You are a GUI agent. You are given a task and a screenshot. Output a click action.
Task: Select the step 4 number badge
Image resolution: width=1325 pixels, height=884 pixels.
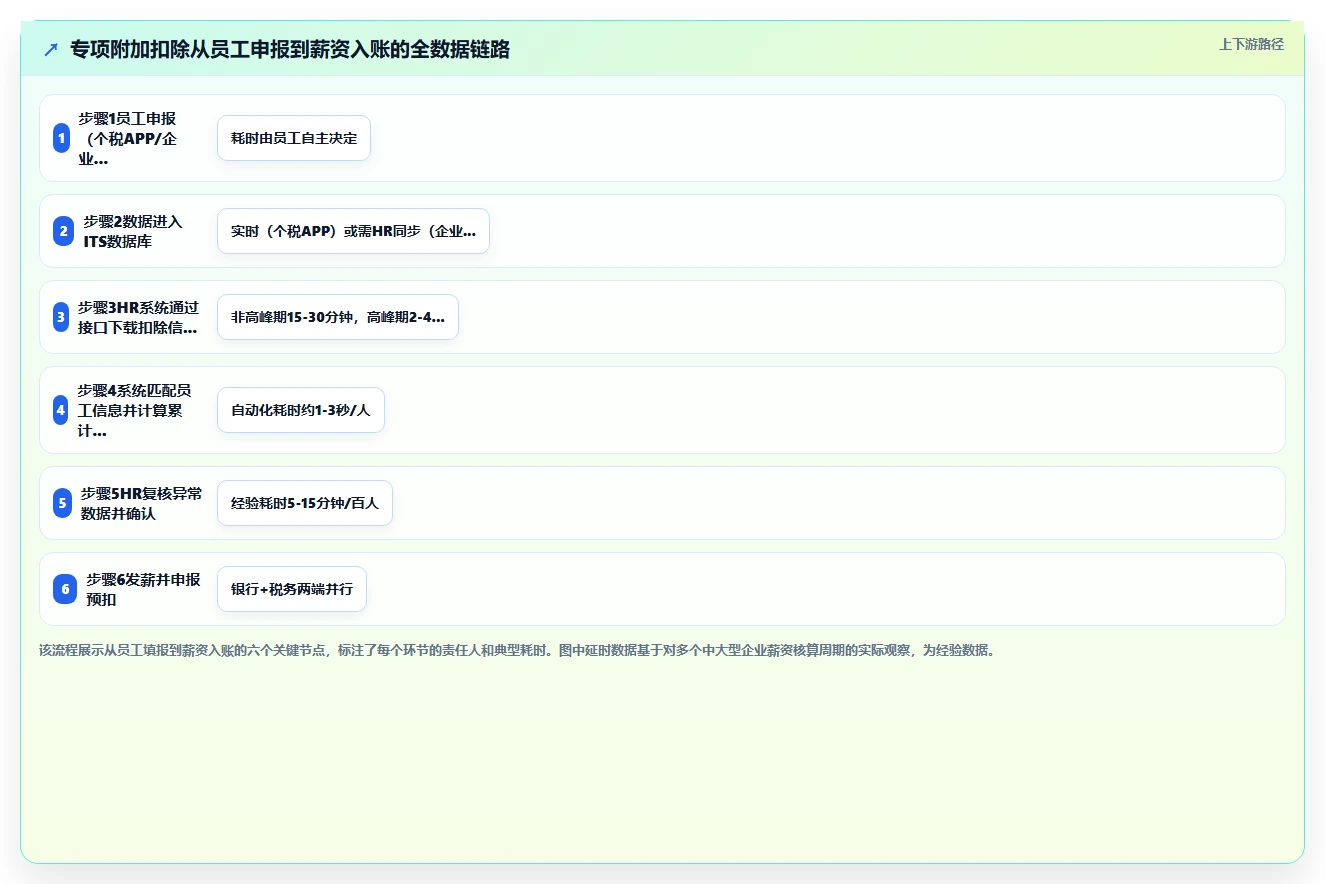pyautogui.click(x=61, y=410)
